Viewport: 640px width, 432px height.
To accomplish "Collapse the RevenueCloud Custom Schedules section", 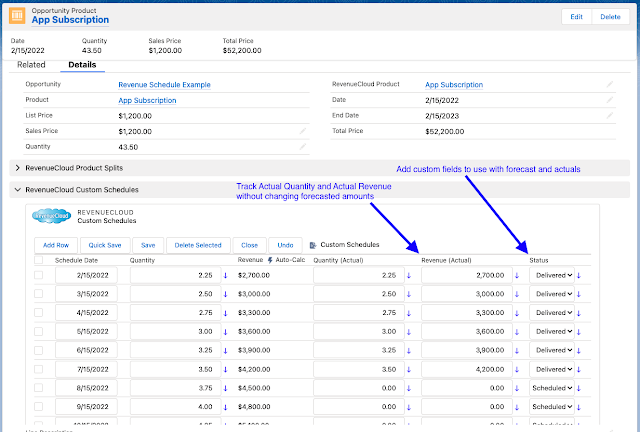I will click(x=18, y=190).
